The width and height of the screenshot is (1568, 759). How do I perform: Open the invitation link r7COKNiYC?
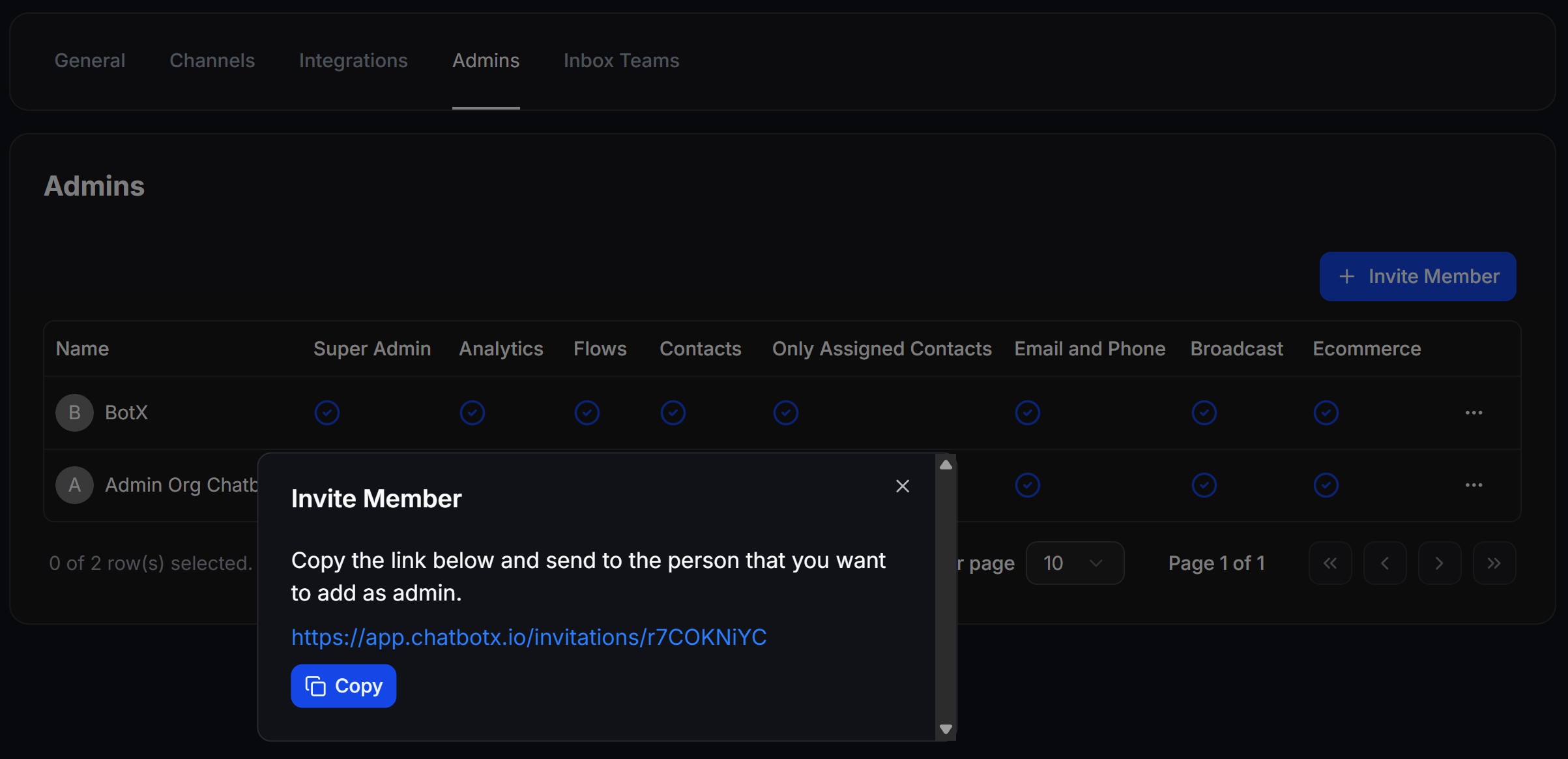click(529, 637)
